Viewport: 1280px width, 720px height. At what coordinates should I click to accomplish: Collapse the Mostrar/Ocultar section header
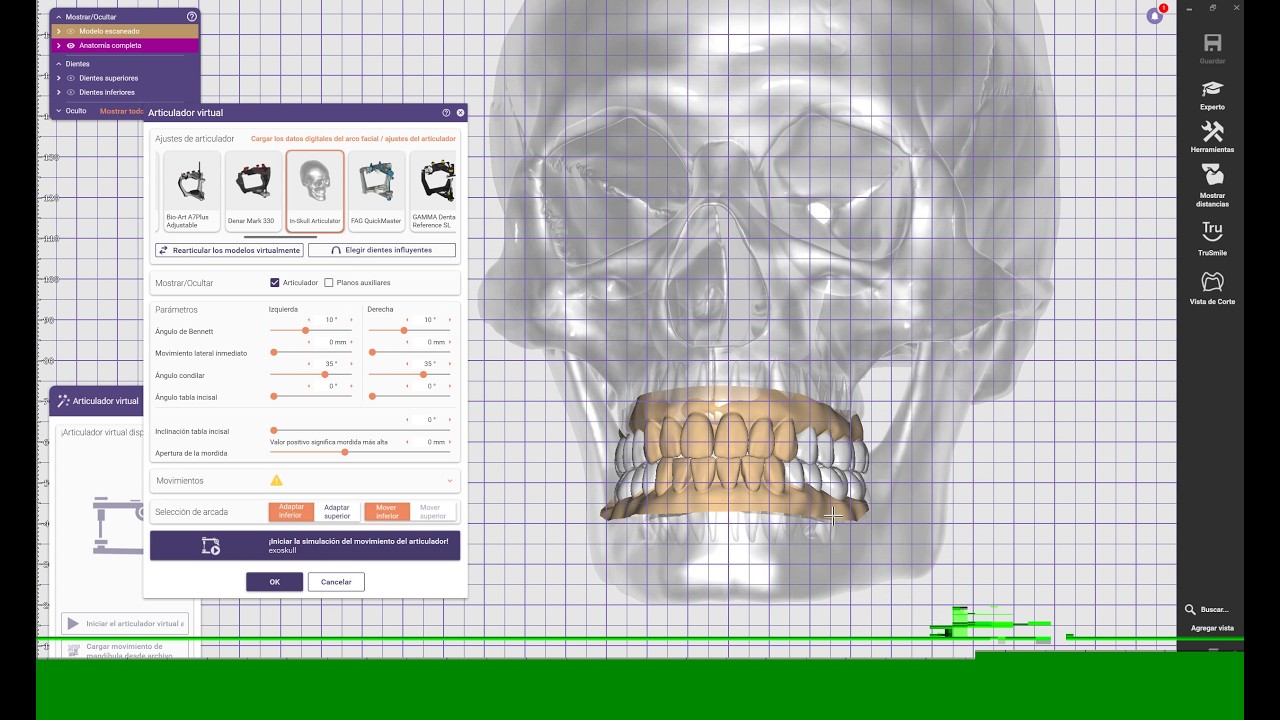pos(59,17)
